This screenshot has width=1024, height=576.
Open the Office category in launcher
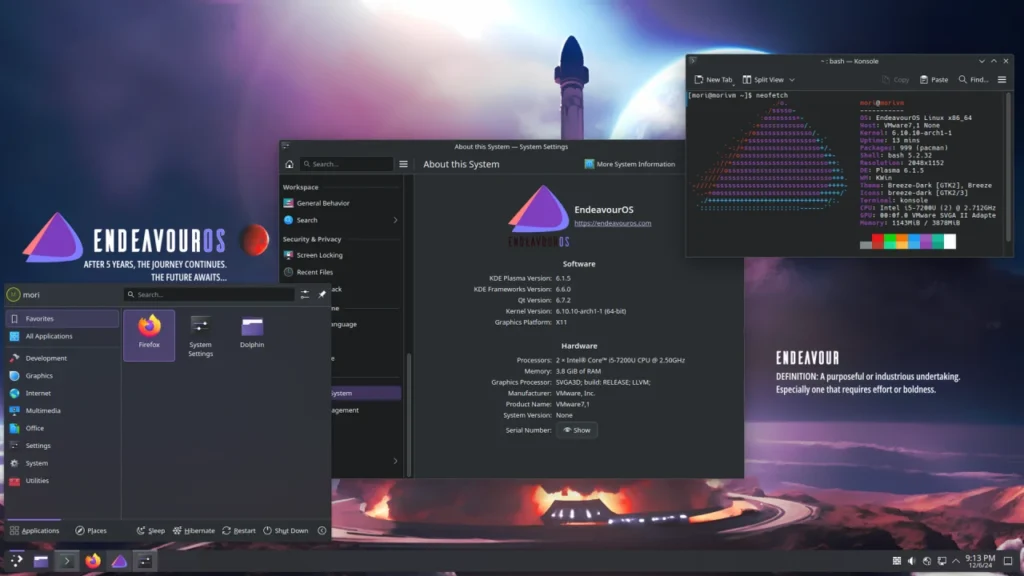click(x=63, y=428)
